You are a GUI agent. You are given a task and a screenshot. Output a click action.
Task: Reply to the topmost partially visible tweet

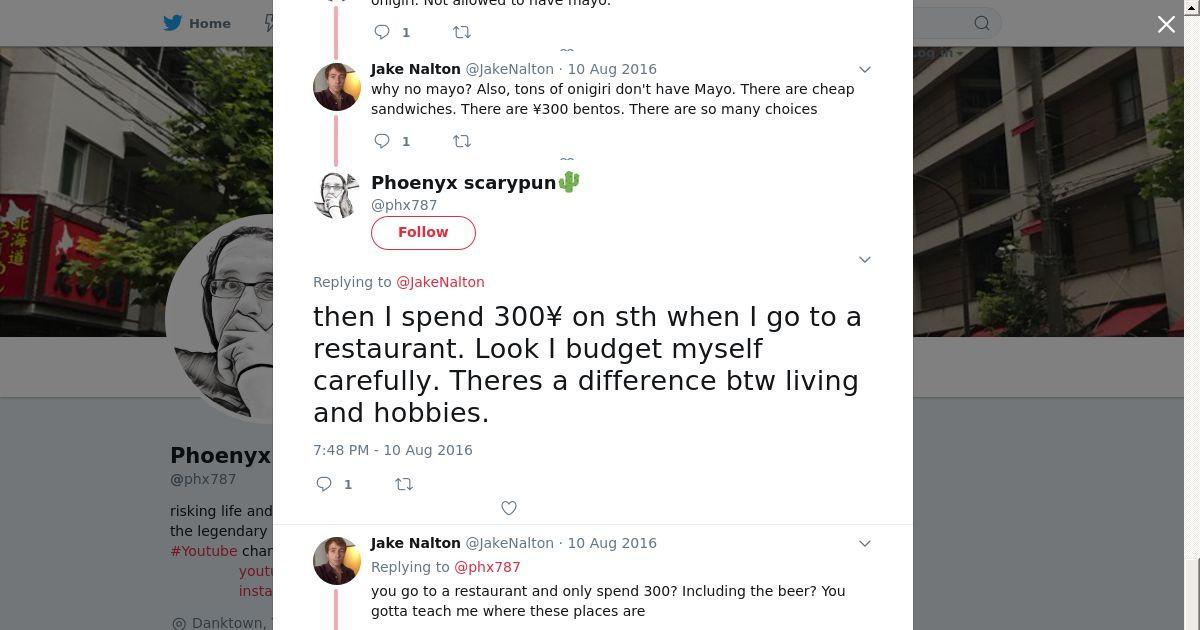point(382,32)
